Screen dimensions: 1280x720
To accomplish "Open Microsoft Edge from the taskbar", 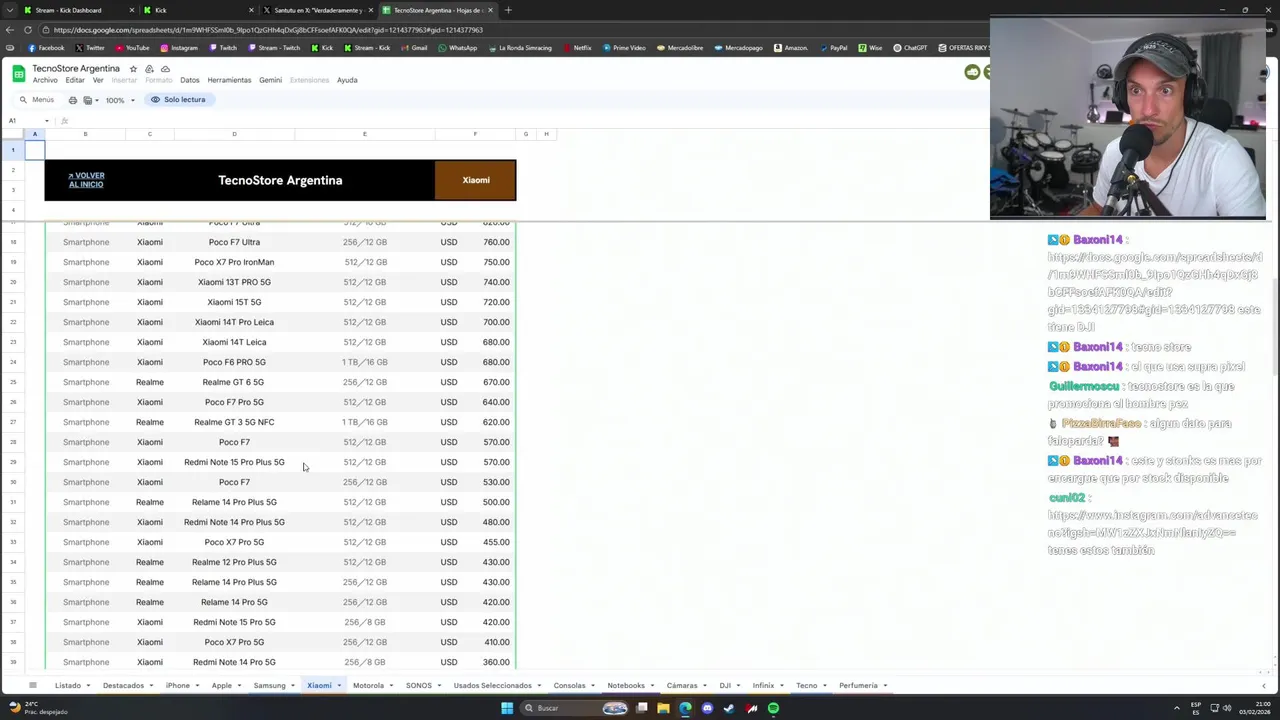I will tap(685, 709).
